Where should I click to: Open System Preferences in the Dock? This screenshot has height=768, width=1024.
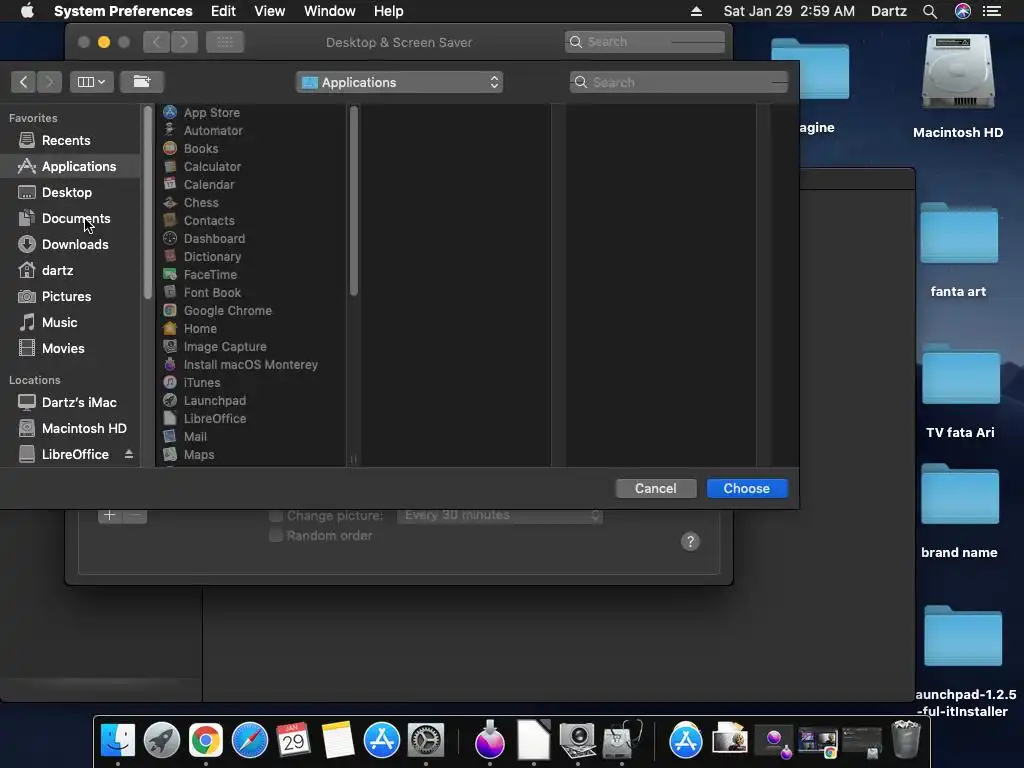click(426, 741)
